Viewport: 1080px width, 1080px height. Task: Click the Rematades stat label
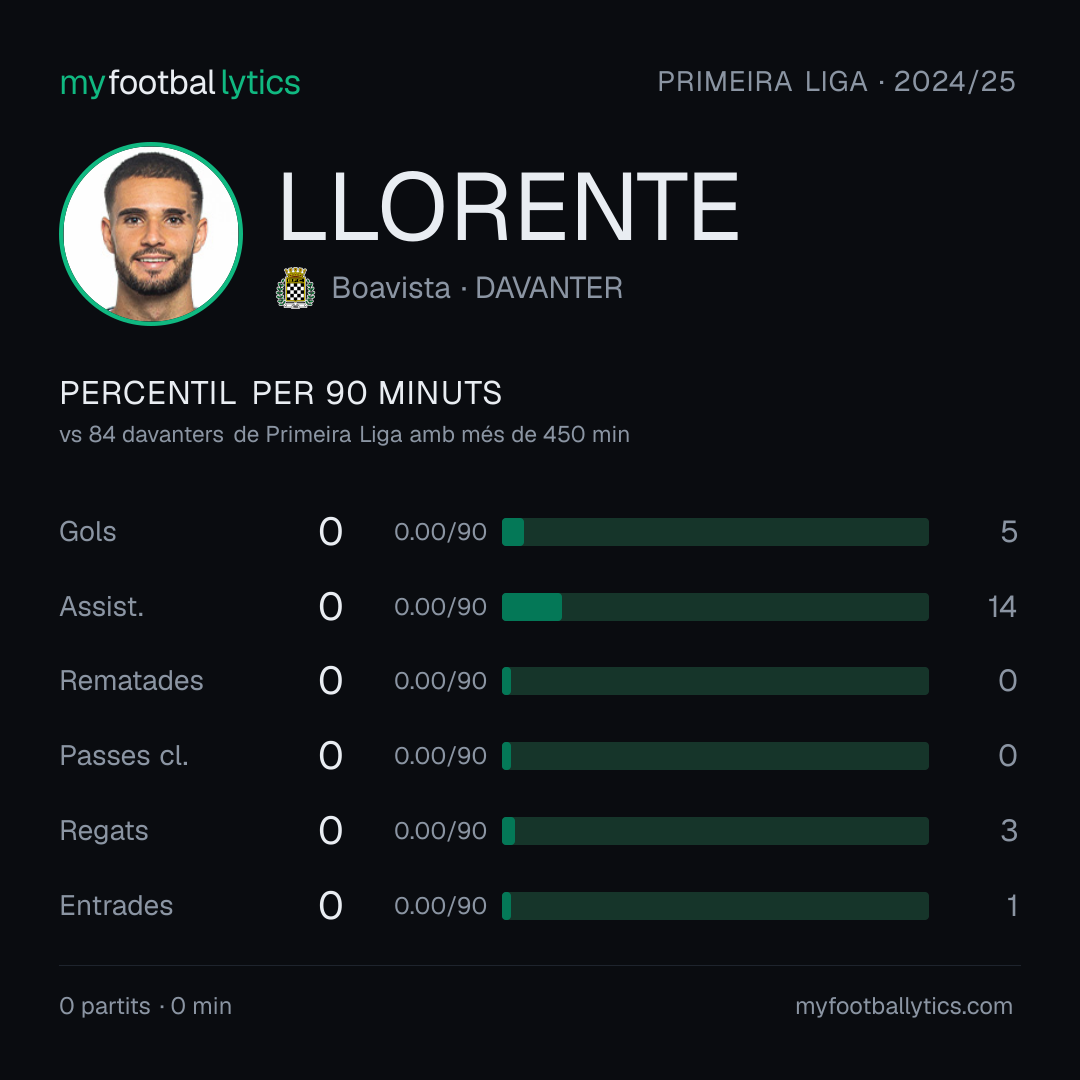[x=132, y=681]
